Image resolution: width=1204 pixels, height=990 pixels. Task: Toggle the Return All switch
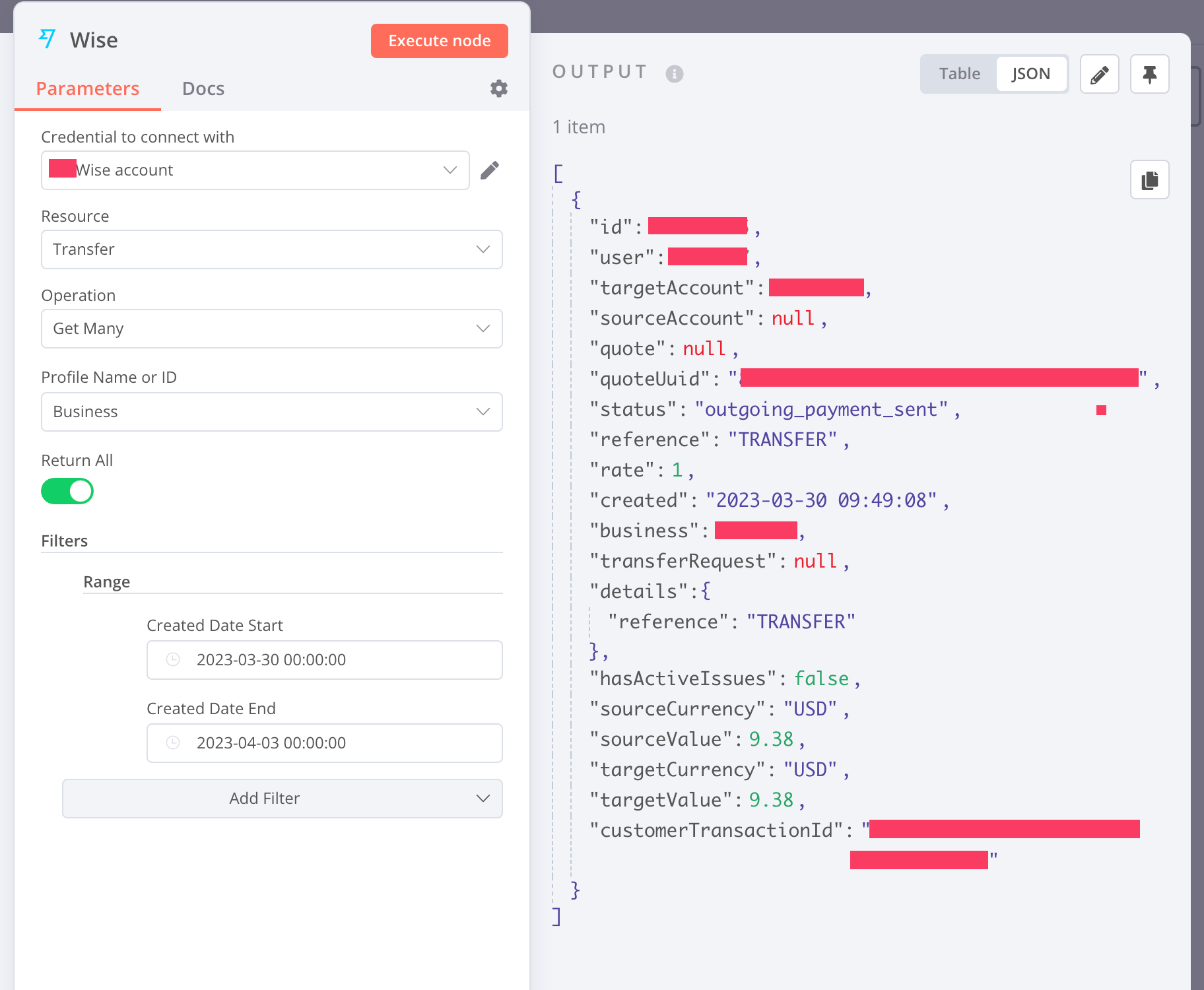coord(67,491)
